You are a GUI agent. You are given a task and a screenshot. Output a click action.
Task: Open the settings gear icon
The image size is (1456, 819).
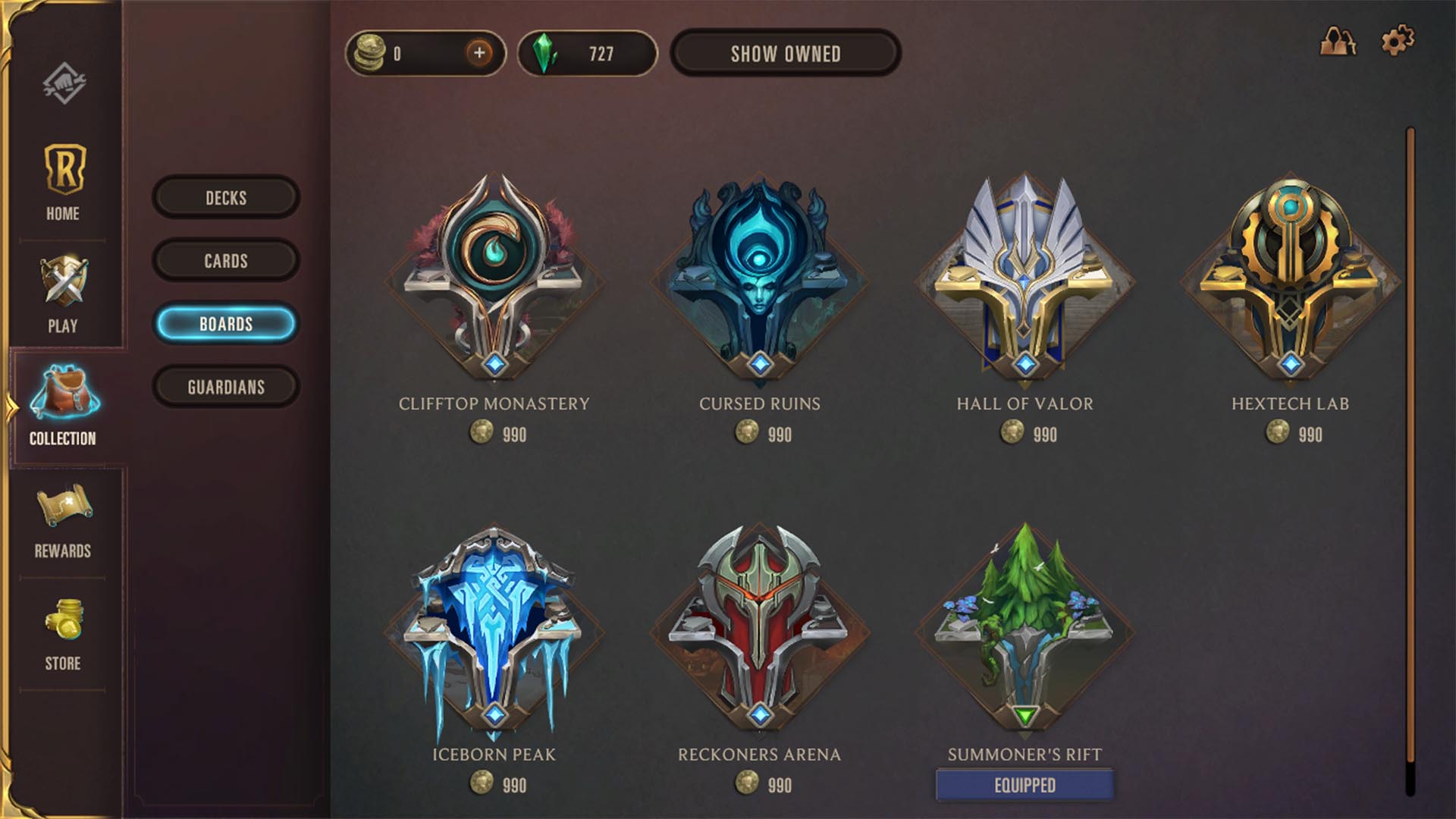click(x=1397, y=40)
